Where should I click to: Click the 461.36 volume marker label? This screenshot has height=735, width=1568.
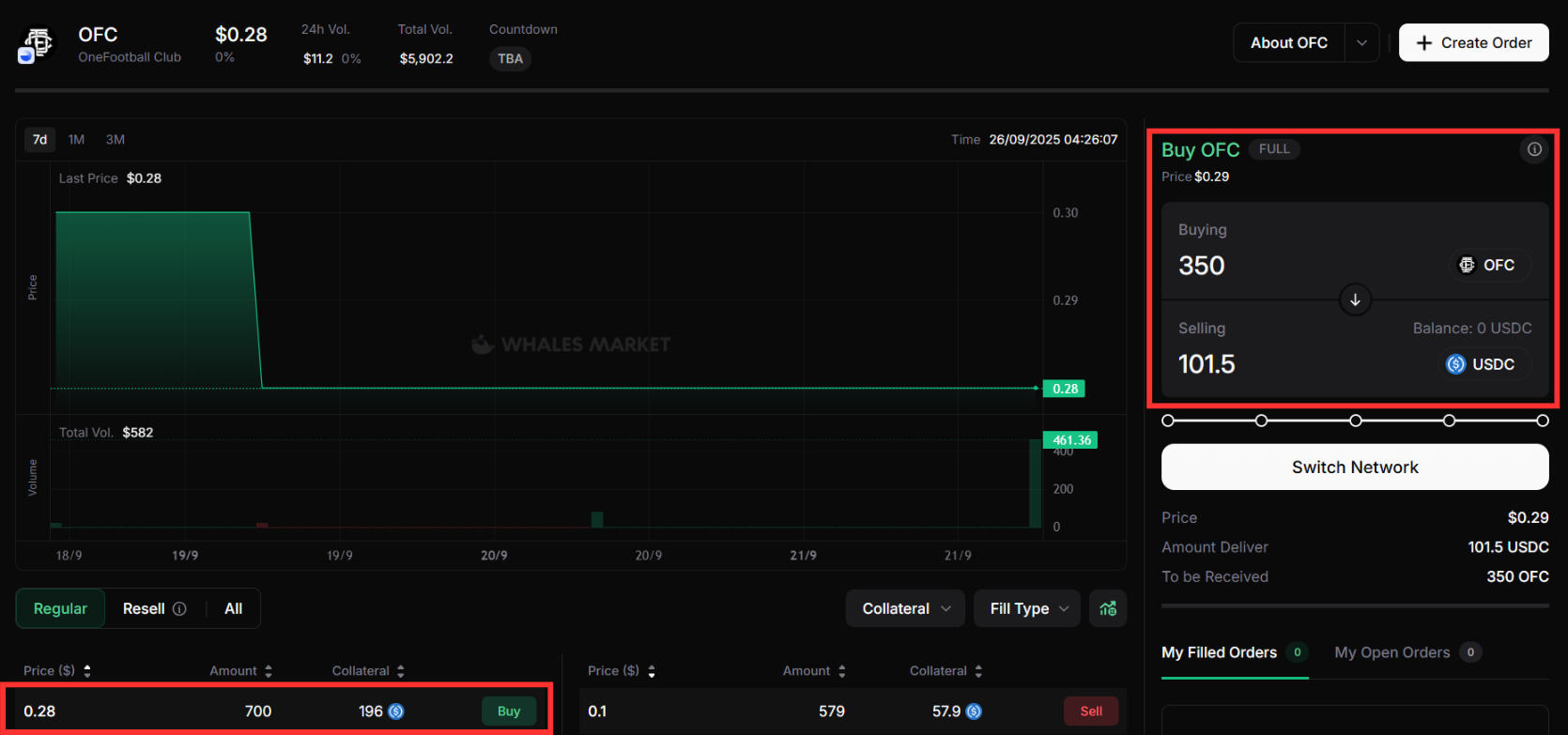coord(1071,440)
